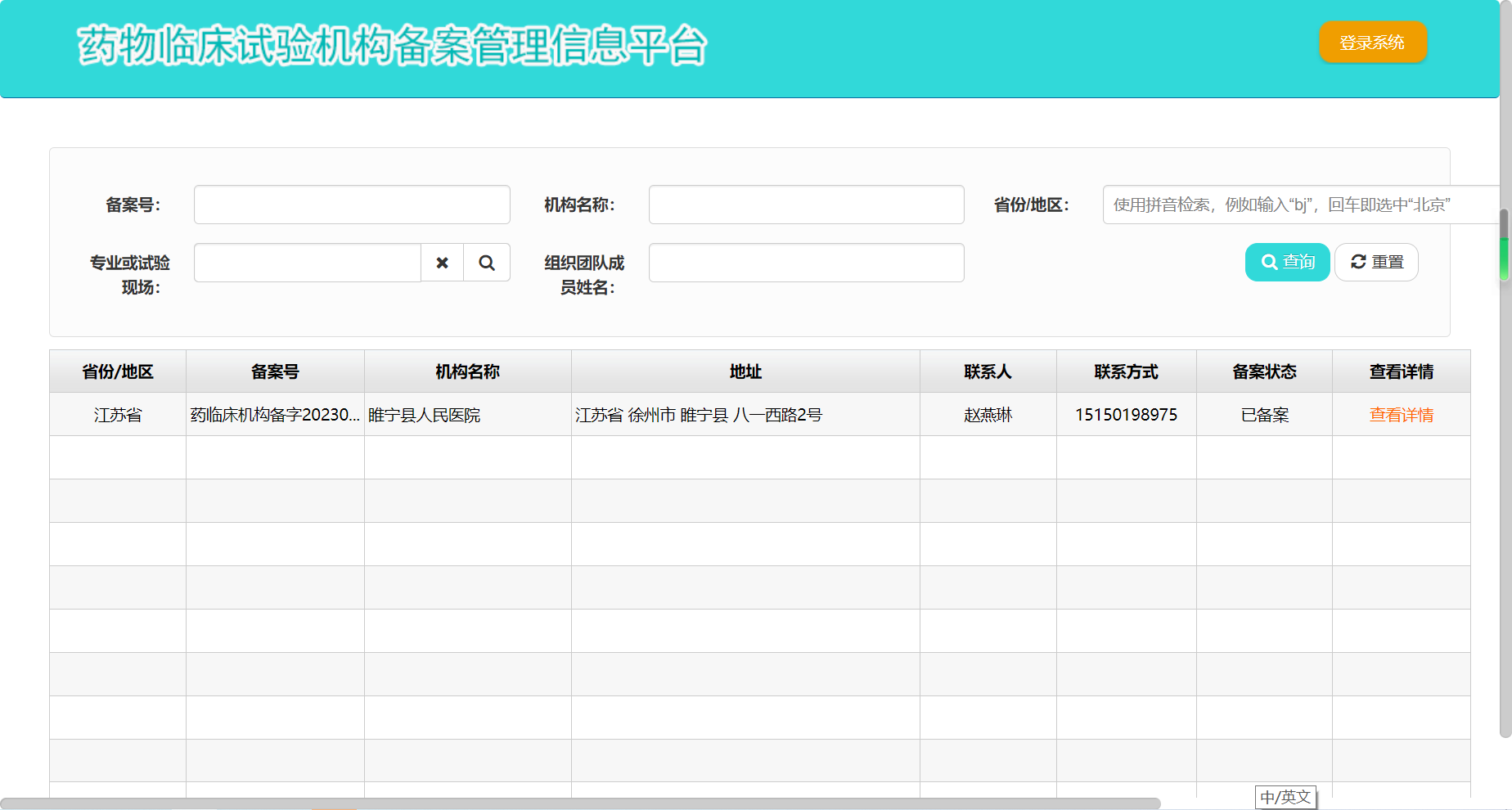Click the 登录系统 login button
The image size is (1512, 810).
1372,43
